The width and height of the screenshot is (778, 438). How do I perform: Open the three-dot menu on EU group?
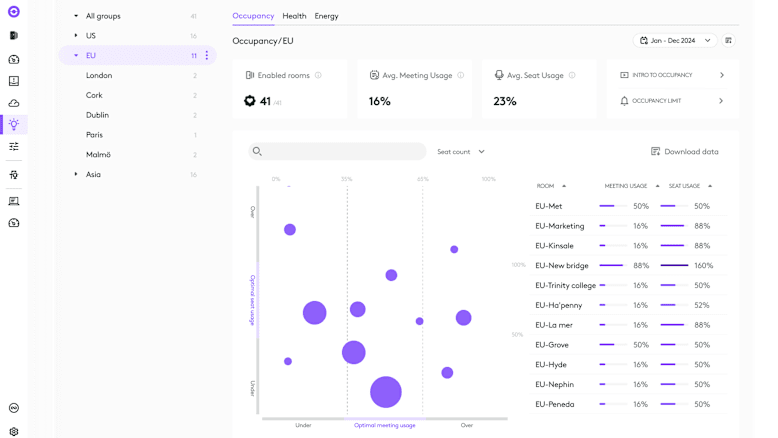click(x=207, y=56)
